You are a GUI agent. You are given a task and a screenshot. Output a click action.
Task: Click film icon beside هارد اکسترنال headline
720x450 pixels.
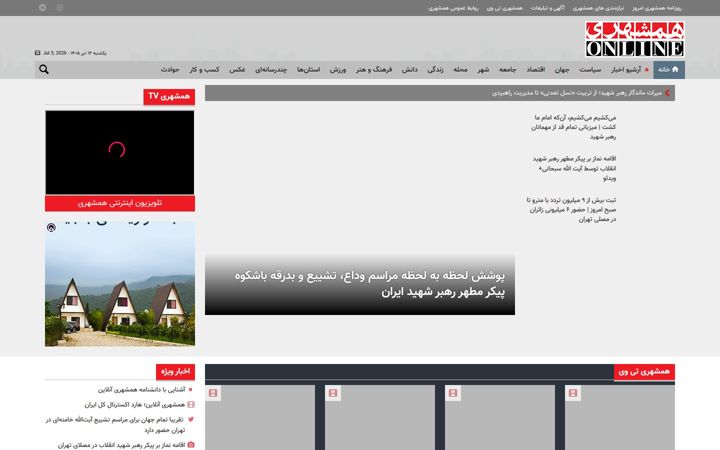click(x=191, y=405)
